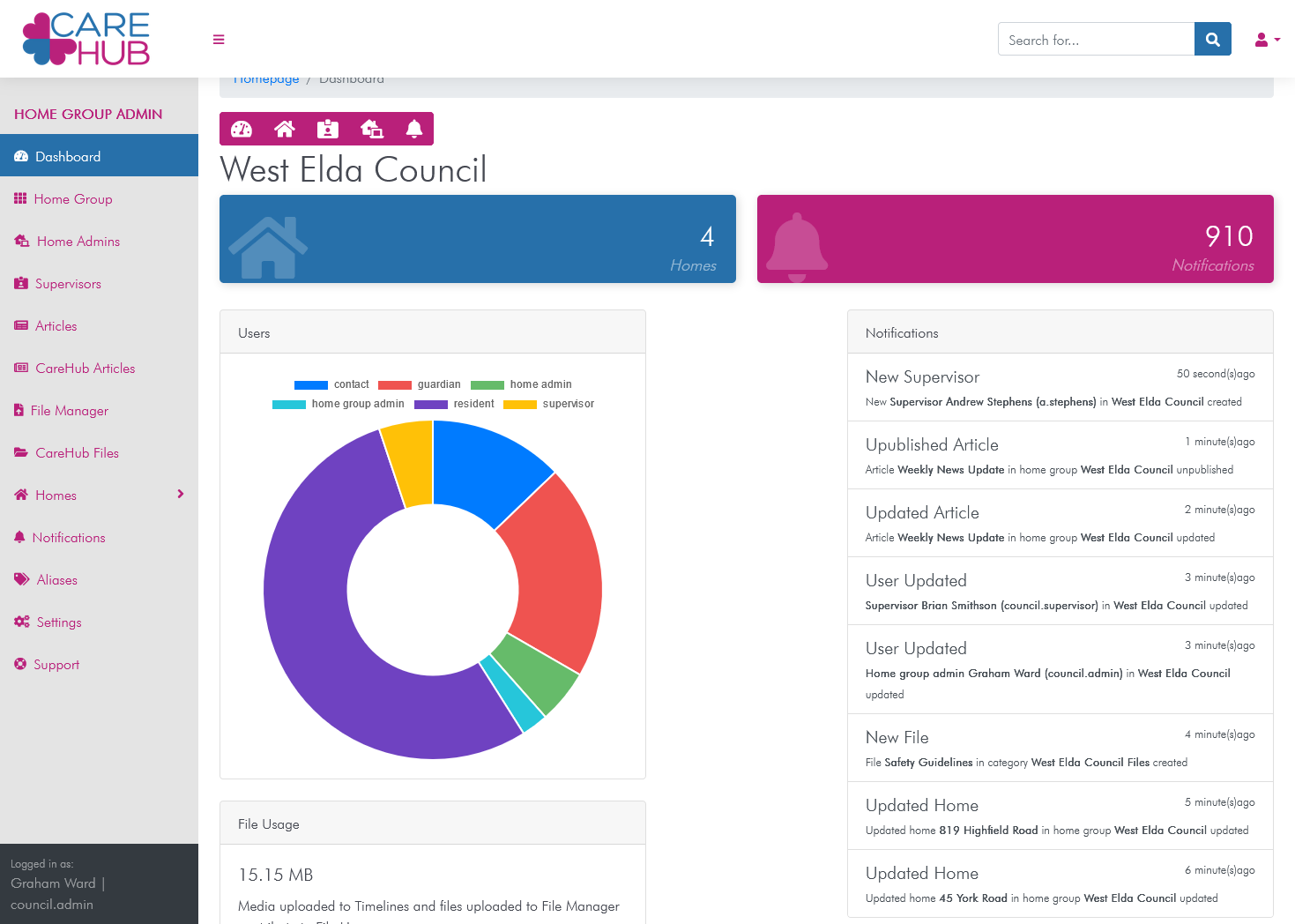Toggle the resident legend swatch
This screenshot has width=1295, height=924.
431,404
